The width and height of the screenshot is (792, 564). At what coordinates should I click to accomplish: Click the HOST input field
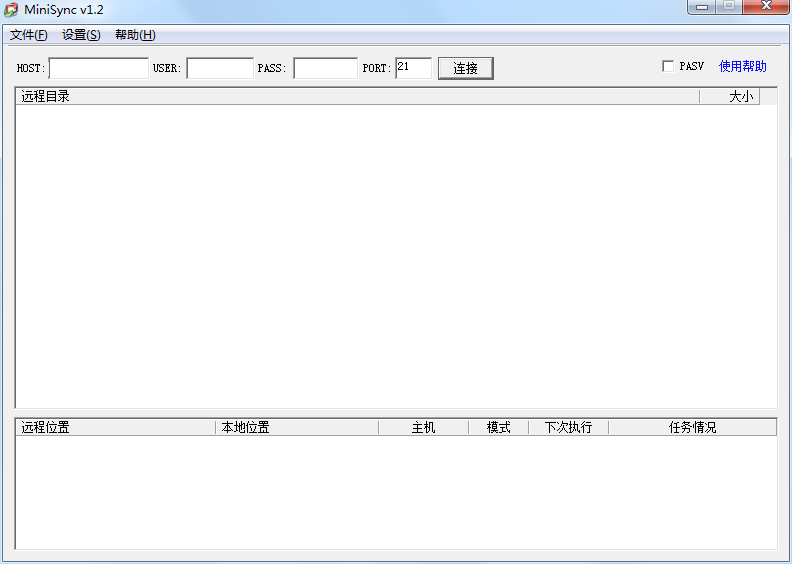tap(98, 68)
